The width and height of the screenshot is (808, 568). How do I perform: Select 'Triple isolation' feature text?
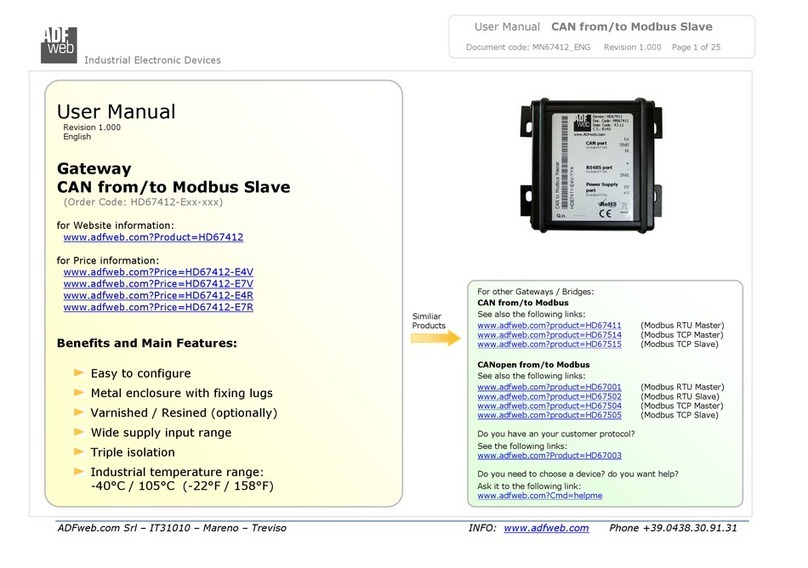point(133,452)
